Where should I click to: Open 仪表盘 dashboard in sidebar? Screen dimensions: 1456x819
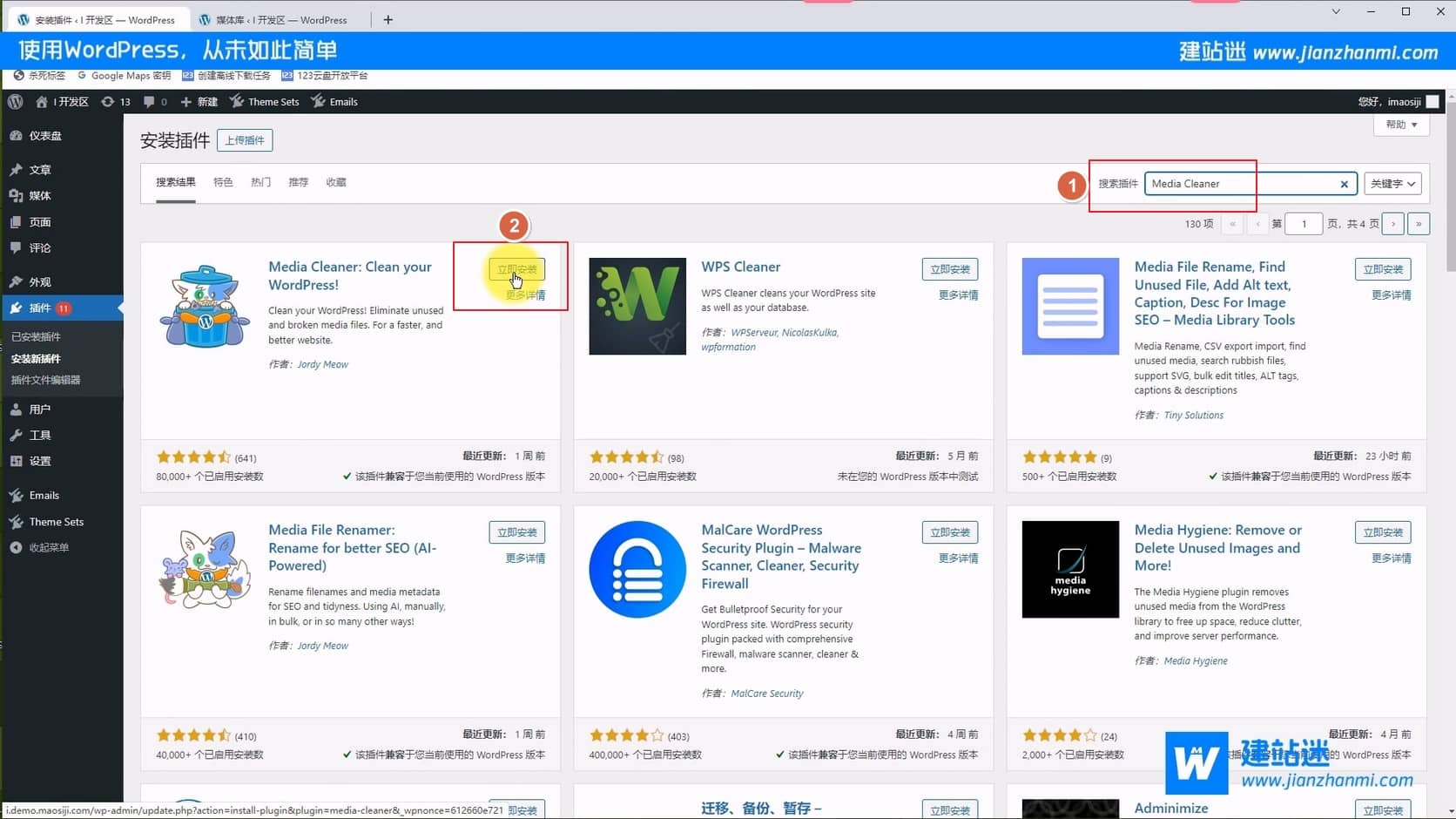pos(44,136)
